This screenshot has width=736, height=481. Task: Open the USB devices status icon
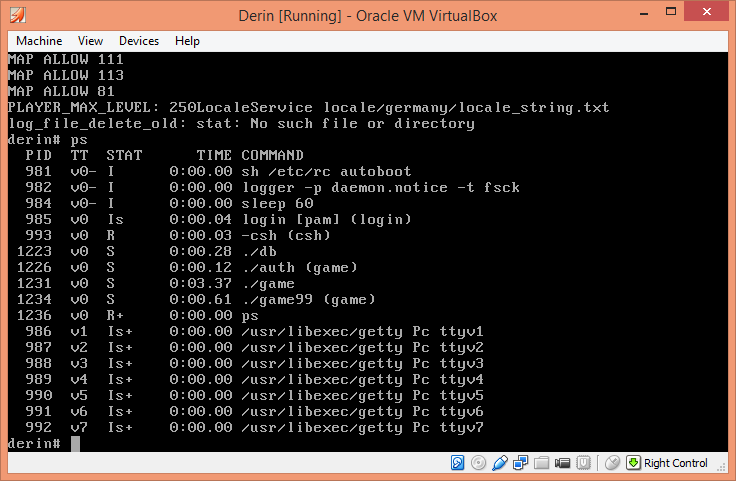tap(499, 463)
